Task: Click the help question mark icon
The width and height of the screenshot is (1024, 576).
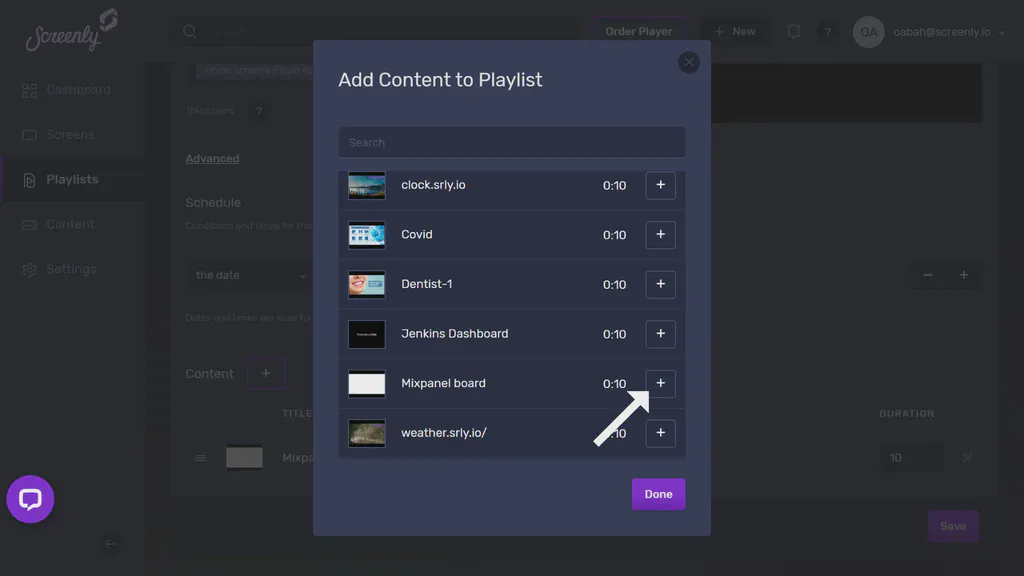Action: [828, 31]
